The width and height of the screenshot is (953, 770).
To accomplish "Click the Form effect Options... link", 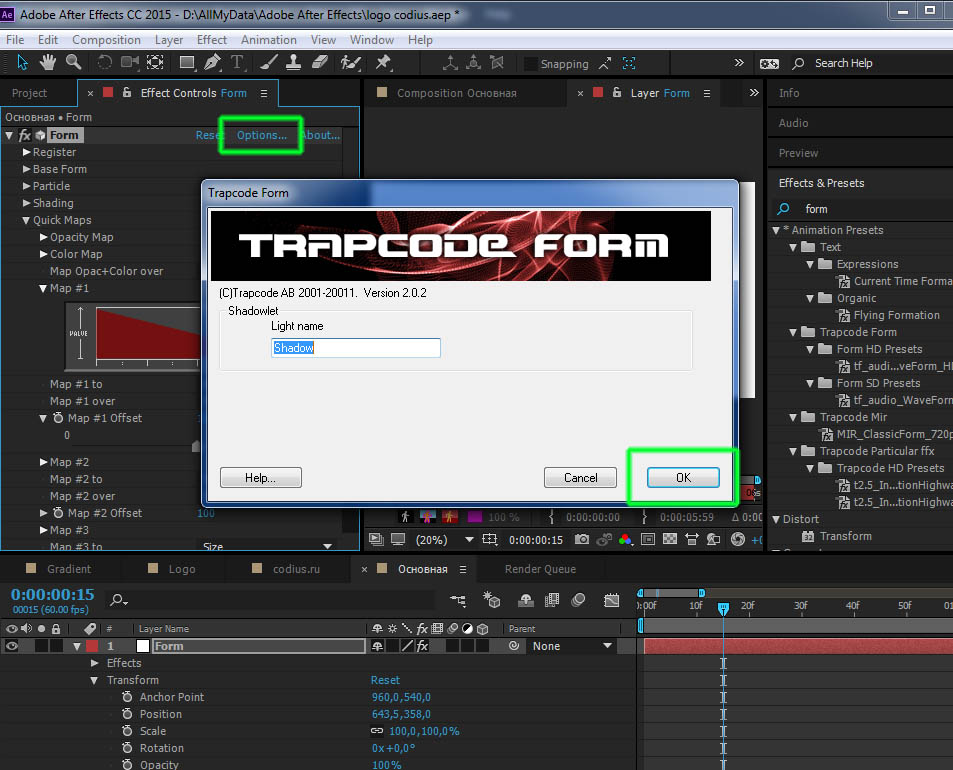I will [262, 135].
